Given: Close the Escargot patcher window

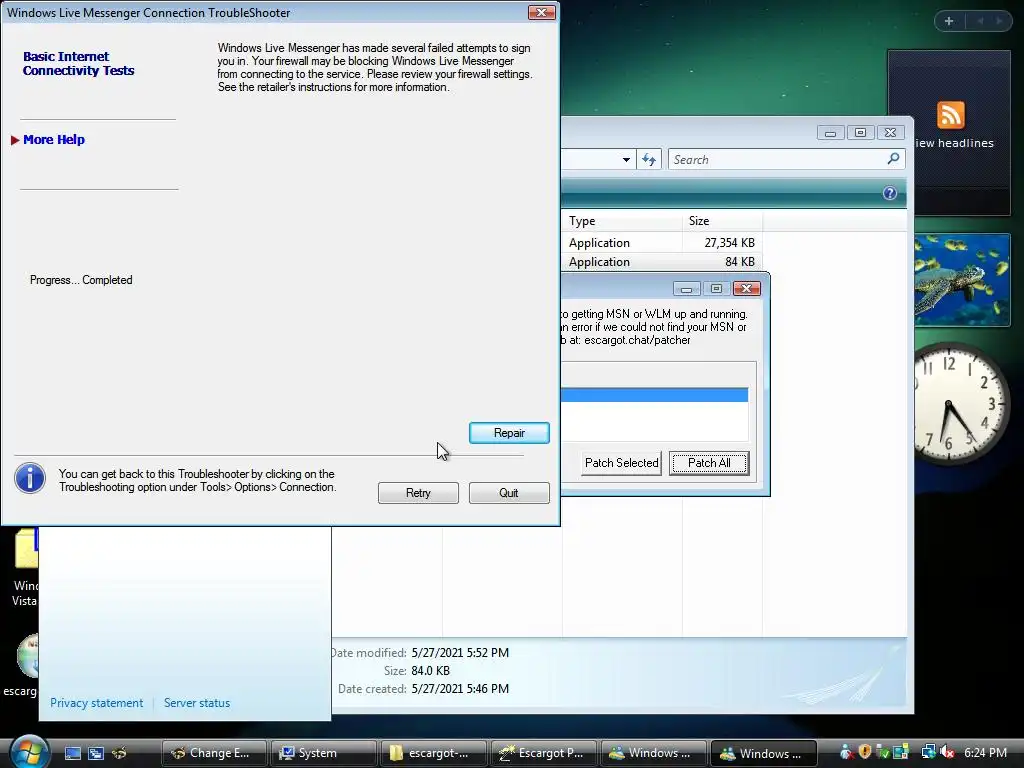Looking at the screenshot, I should pos(746,289).
